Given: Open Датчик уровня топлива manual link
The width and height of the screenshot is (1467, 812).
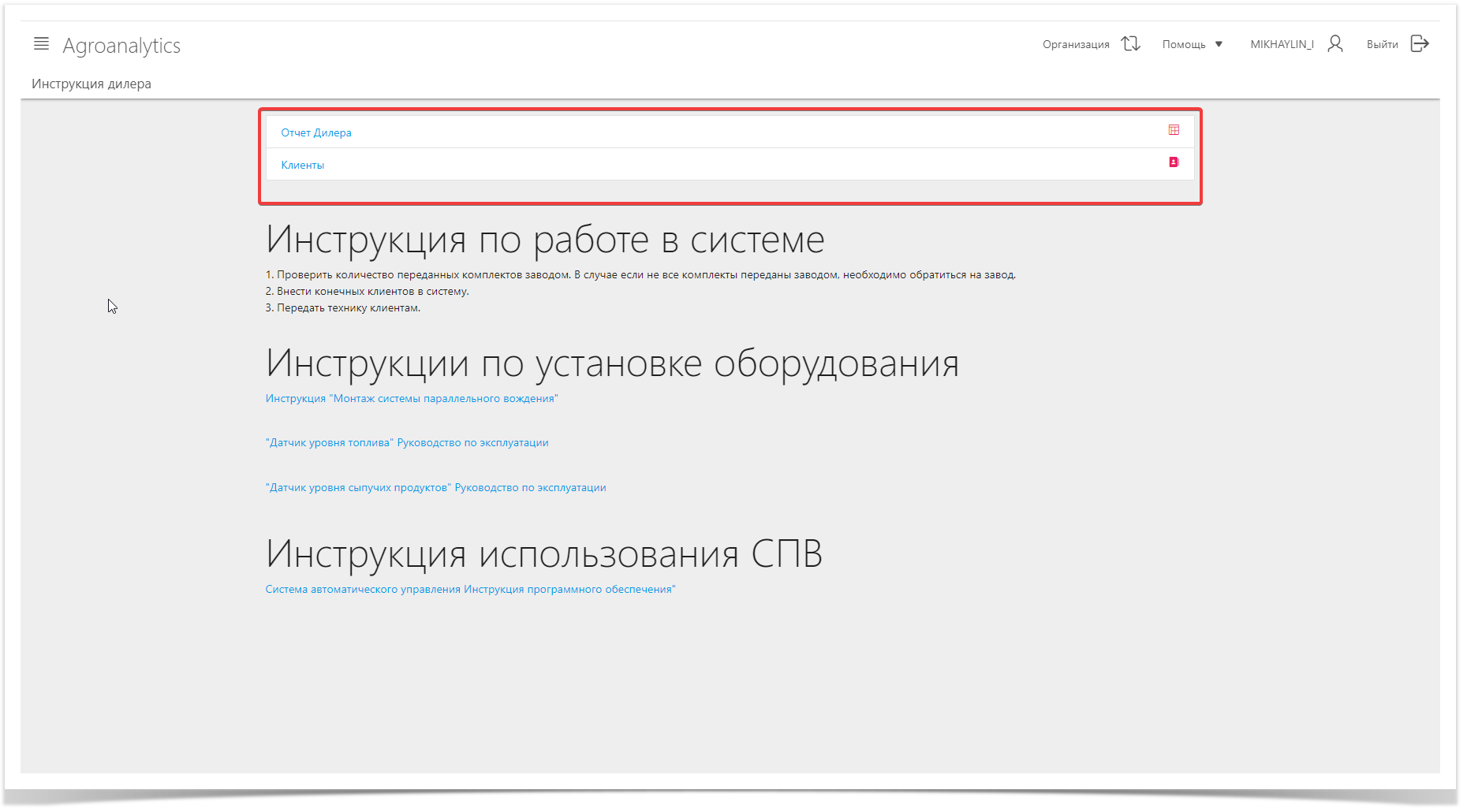Looking at the screenshot, I should pos(407,443).
